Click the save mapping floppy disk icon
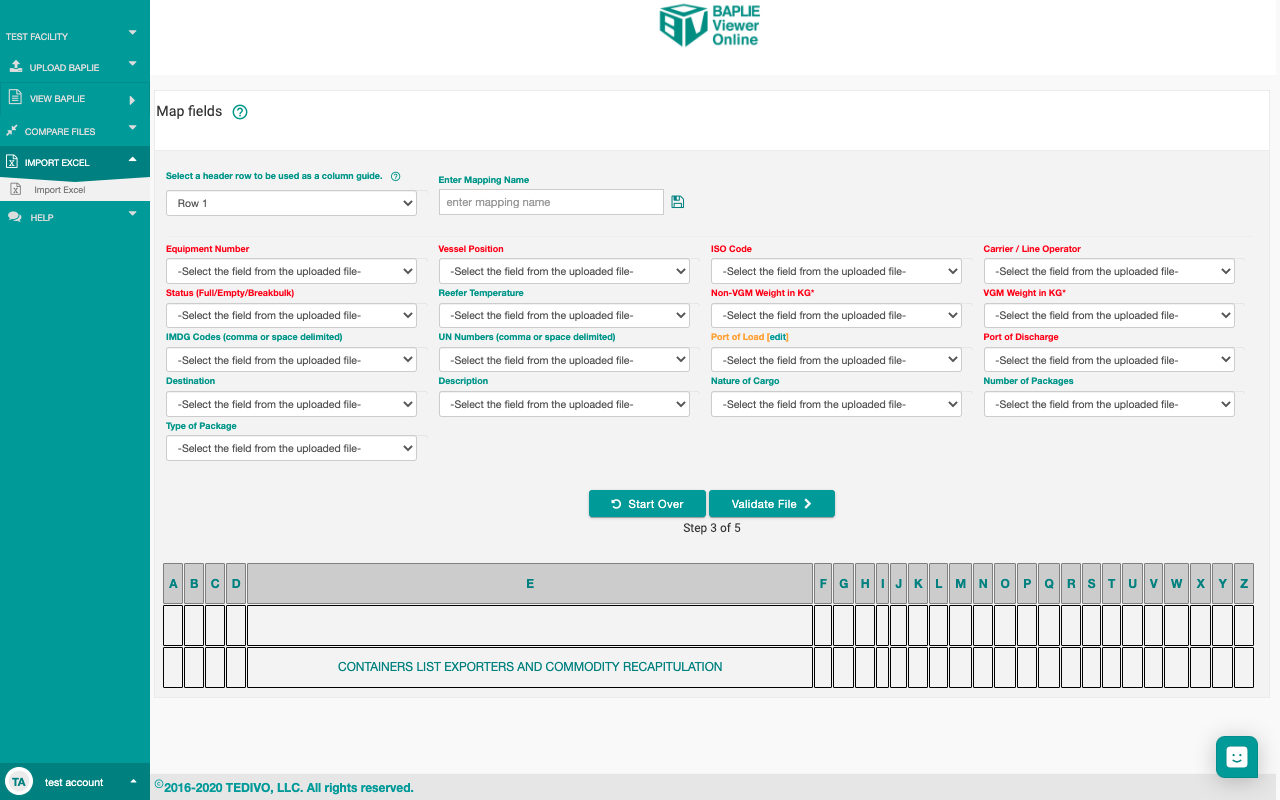1280x800 pixels. (677, 202)
